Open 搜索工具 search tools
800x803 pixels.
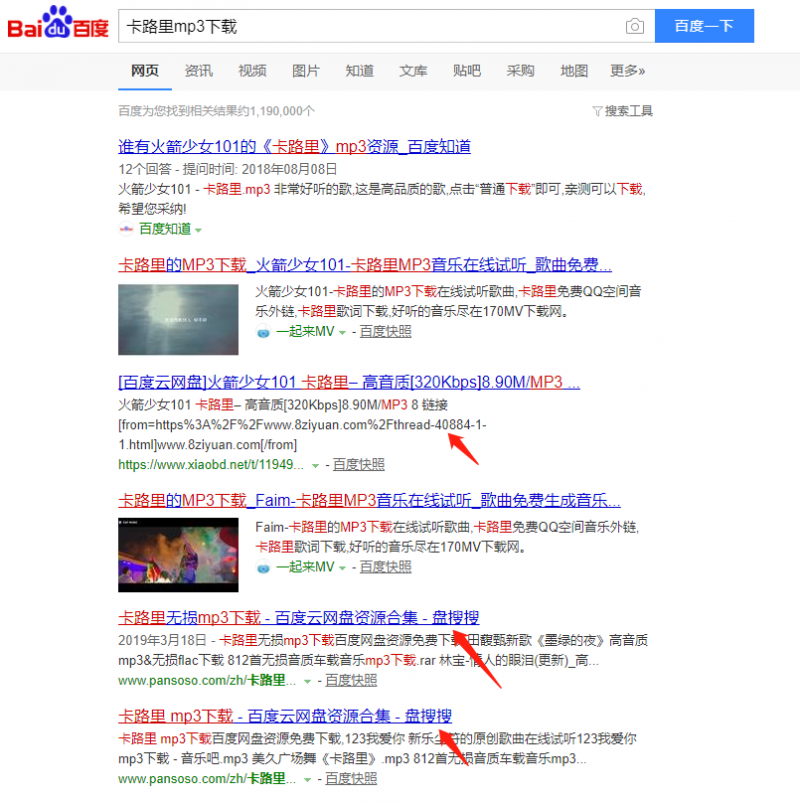pos(628,111)
